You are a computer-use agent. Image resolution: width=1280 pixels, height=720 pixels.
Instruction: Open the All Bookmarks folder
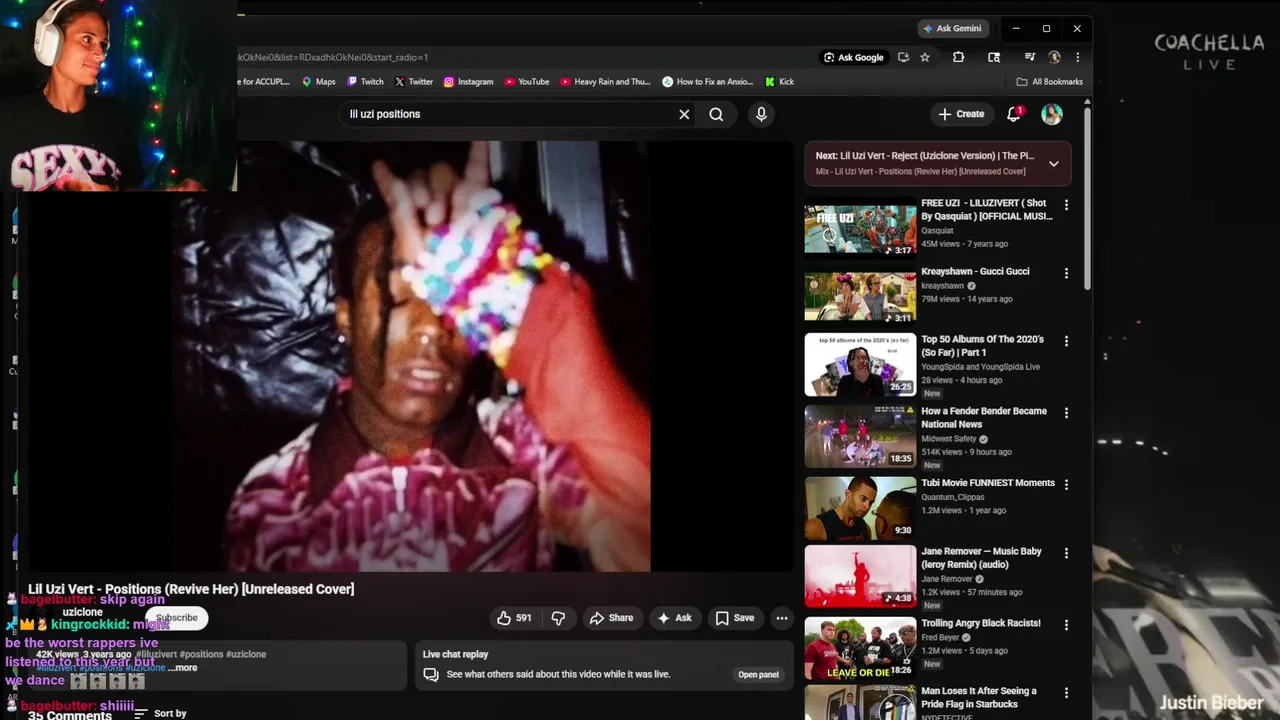(x=1049, y=82)
